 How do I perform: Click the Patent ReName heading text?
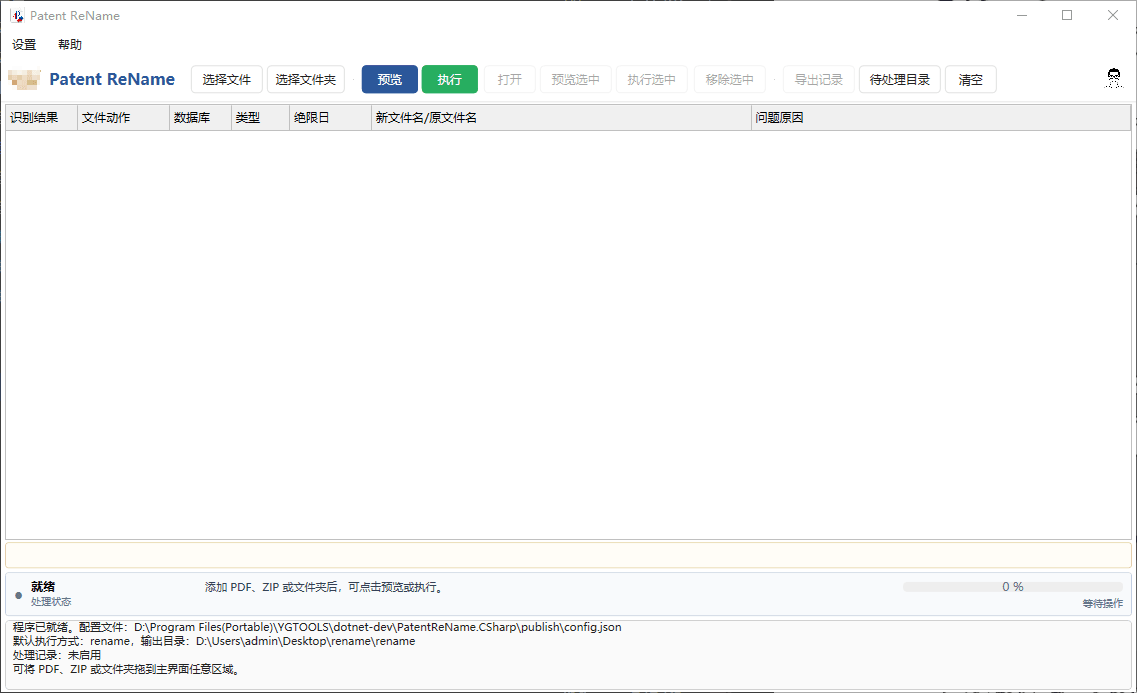[x=112, y=79]
